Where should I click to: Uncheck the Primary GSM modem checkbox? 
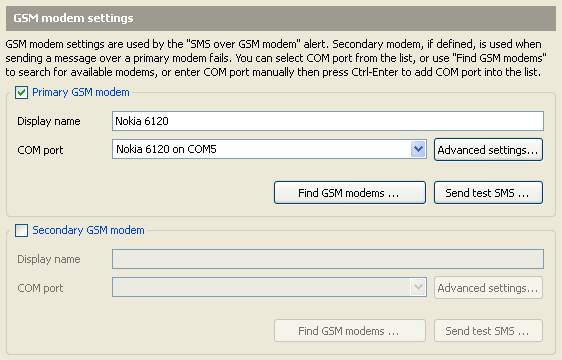click(22, 93)
